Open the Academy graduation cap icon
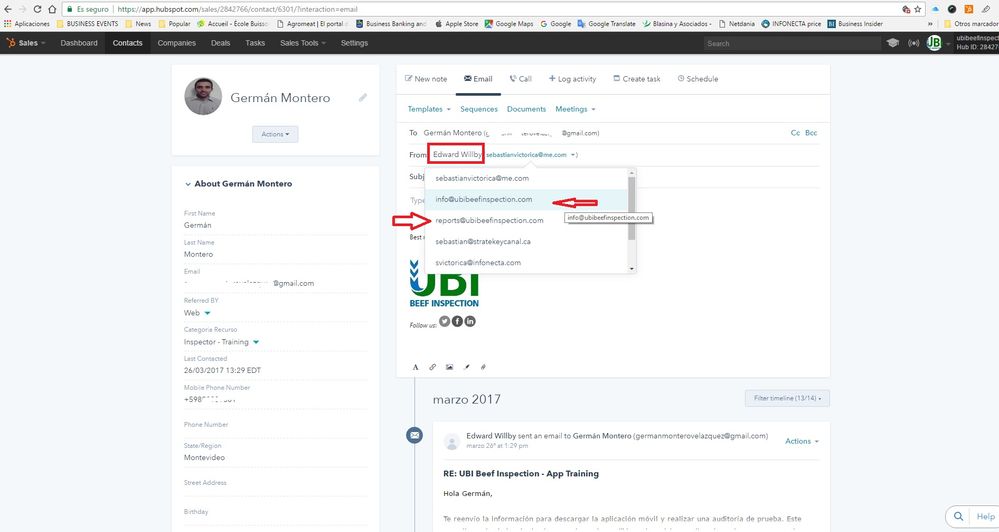This screenshot has height=532, width=999. click(893, 43)
